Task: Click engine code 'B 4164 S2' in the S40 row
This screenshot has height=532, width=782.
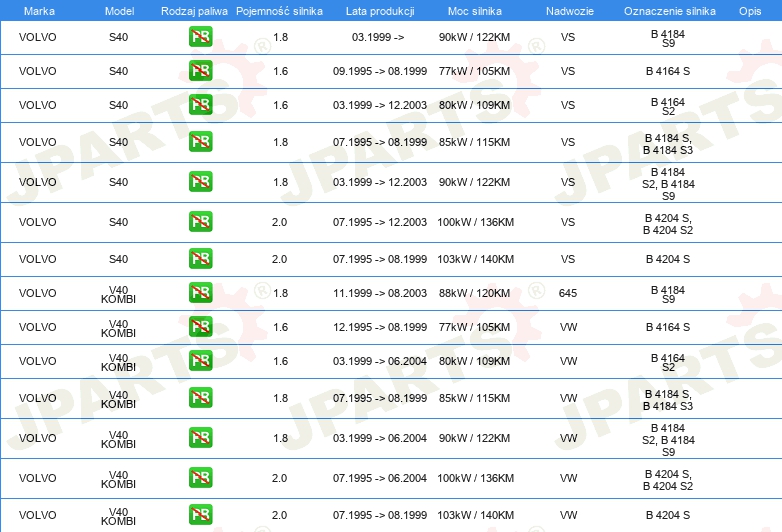Action: coord(668,106)
